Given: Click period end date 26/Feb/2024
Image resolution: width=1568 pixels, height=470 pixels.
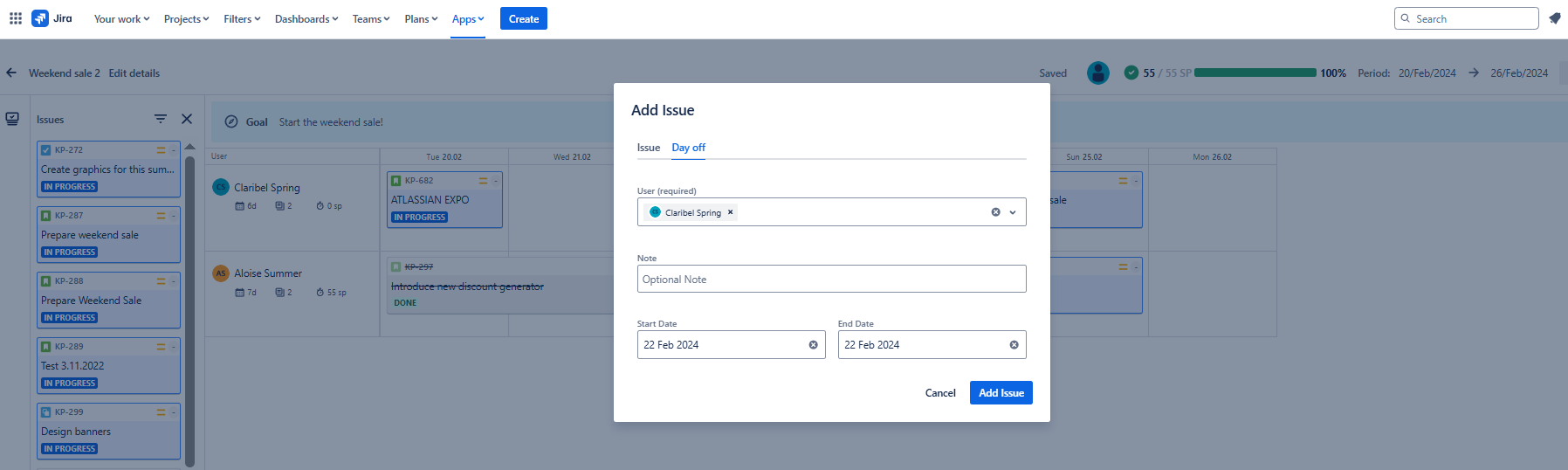Looking at the screenshot, I should coord(1519,73).
